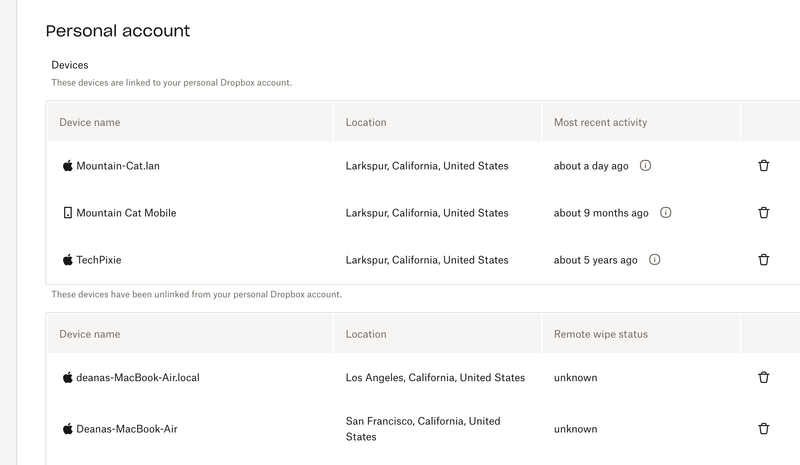Delete the Mountain-Cat.lan device via trash icon
Image resolution: width=800 pixels, height=465 pixels.
(x=764, y=166)
